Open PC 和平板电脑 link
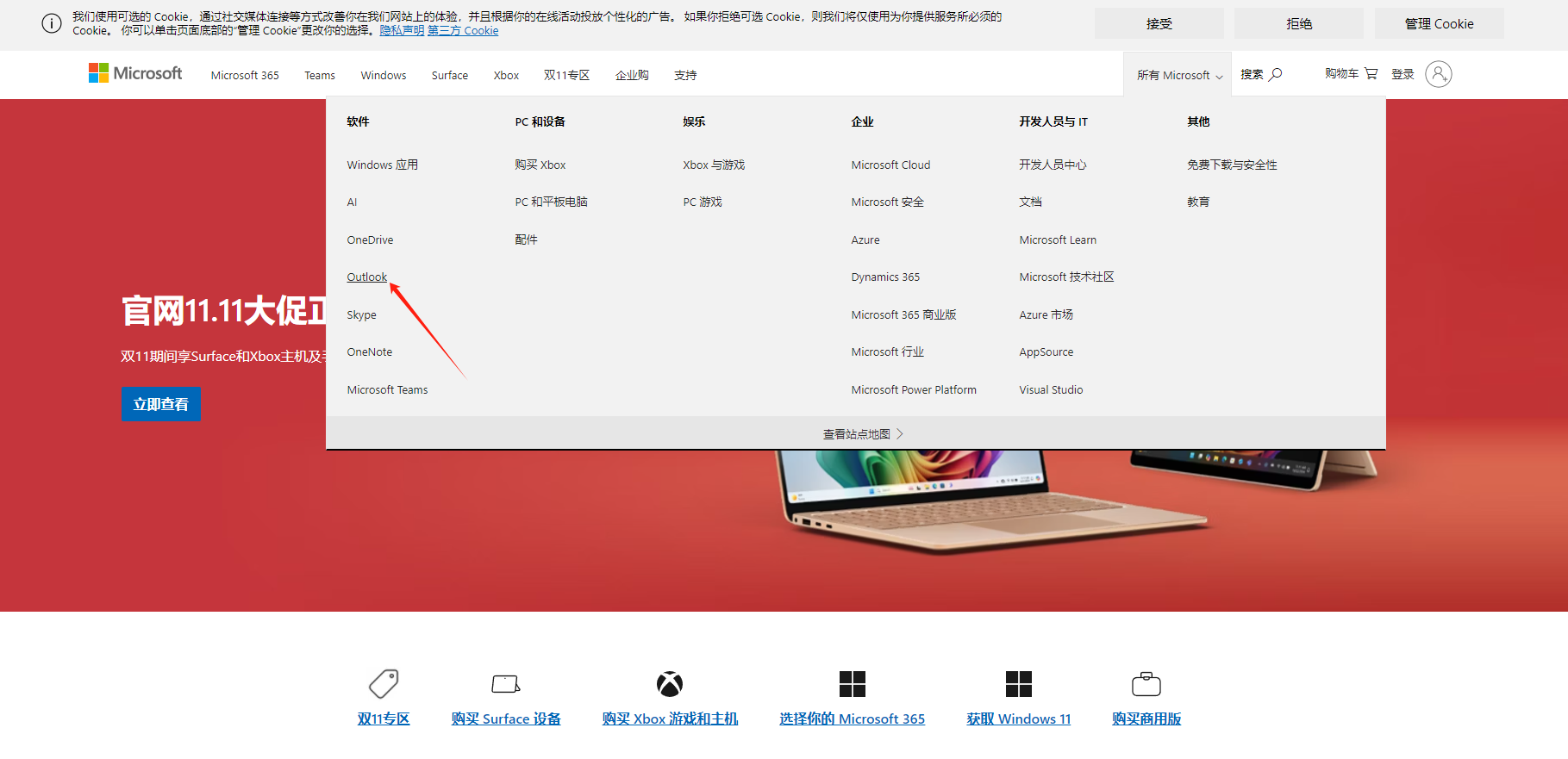 (552, 202)
